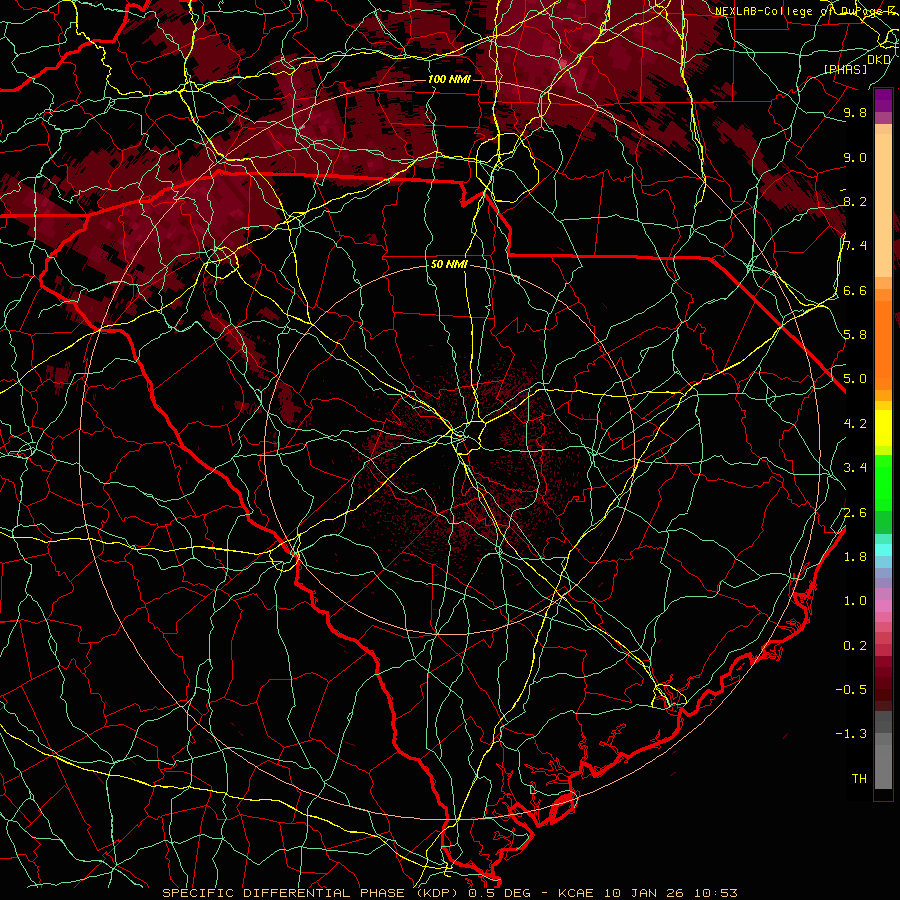
Task: Select the 8.2 scale label
Action: click(x=855, y=202)
